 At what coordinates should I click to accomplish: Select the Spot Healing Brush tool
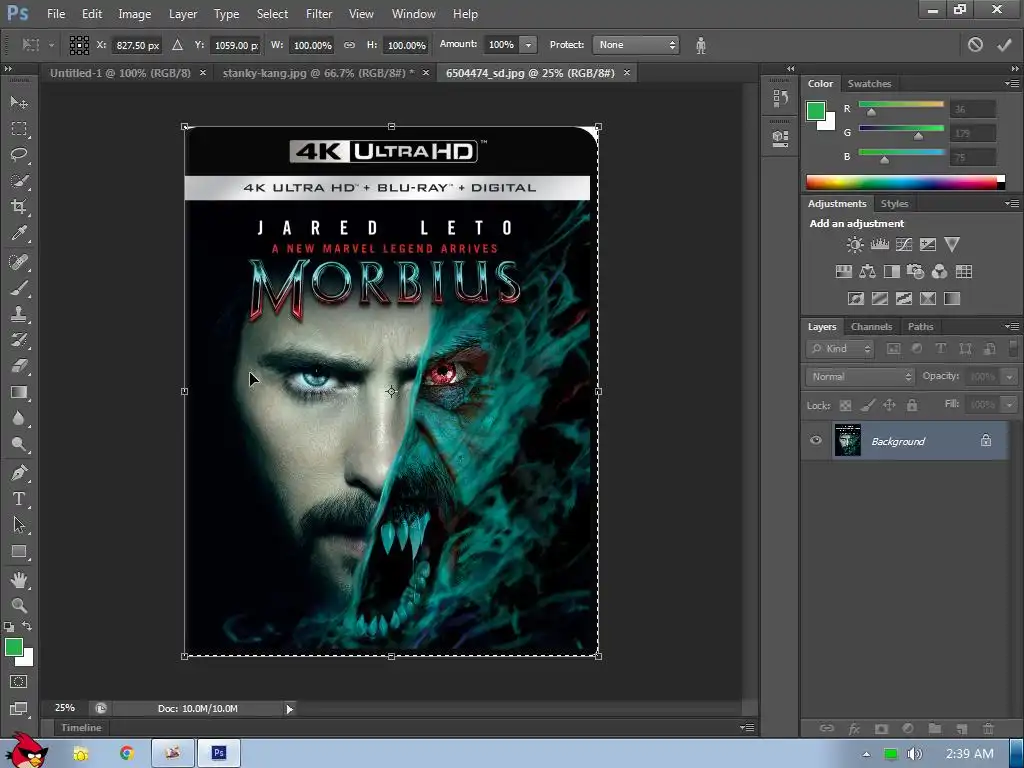click(x=19, y=262)
